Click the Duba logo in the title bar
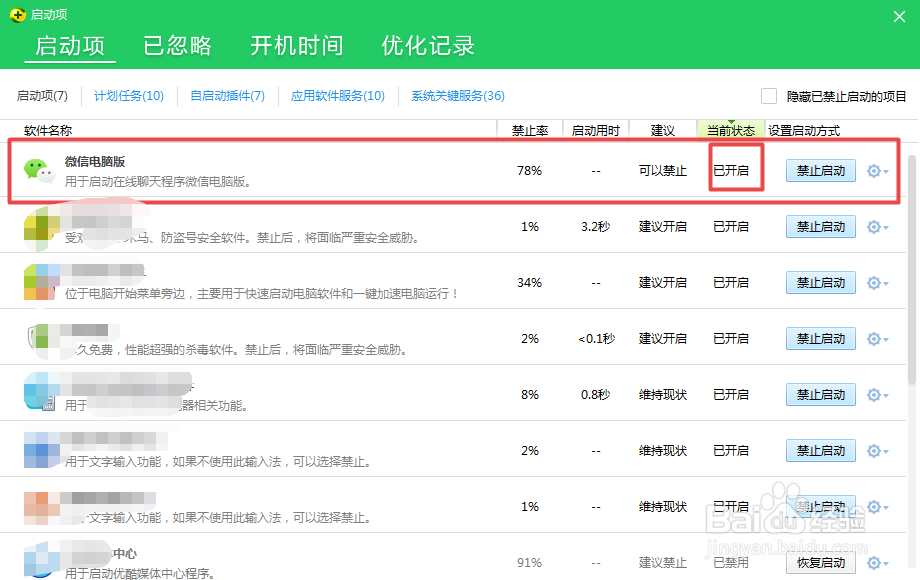 (17, 14)
